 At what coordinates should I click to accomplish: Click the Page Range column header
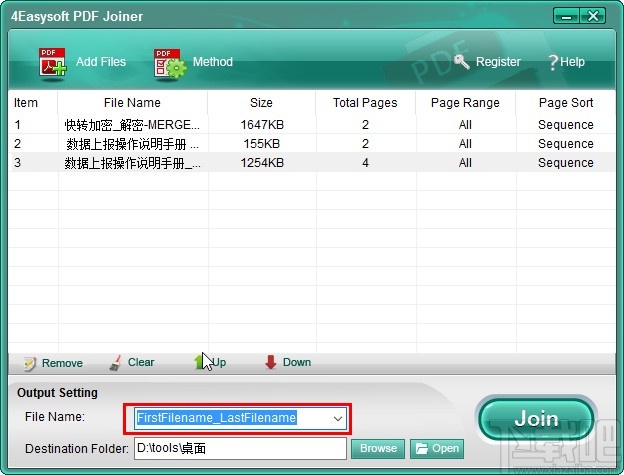point(465,103)
